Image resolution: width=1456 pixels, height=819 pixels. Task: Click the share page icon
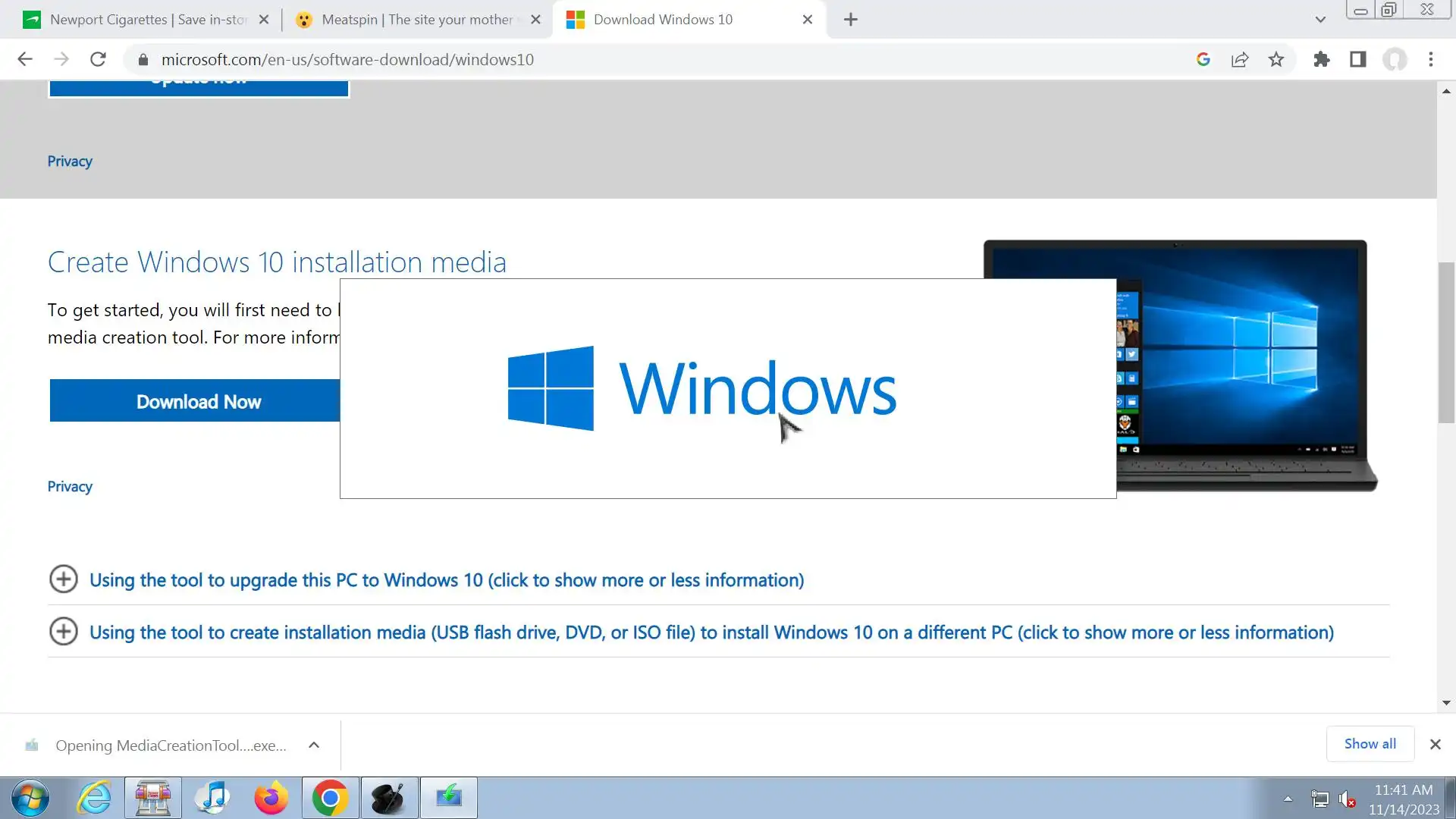pyautogui.click(x=1240, y=59)
